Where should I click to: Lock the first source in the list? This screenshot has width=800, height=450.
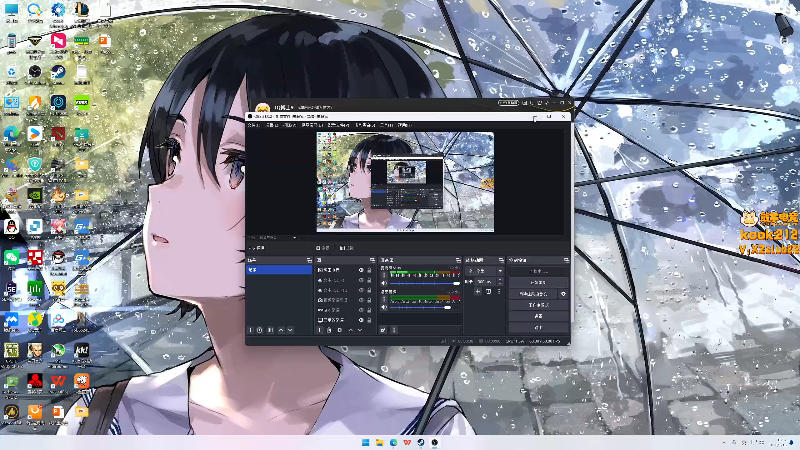click(x=369, y=270)
